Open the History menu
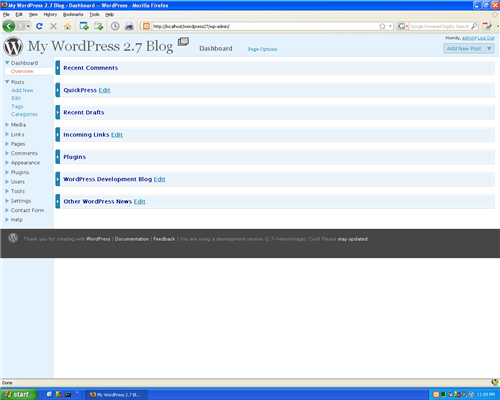500x400 pixels. [x=50, y=14]
